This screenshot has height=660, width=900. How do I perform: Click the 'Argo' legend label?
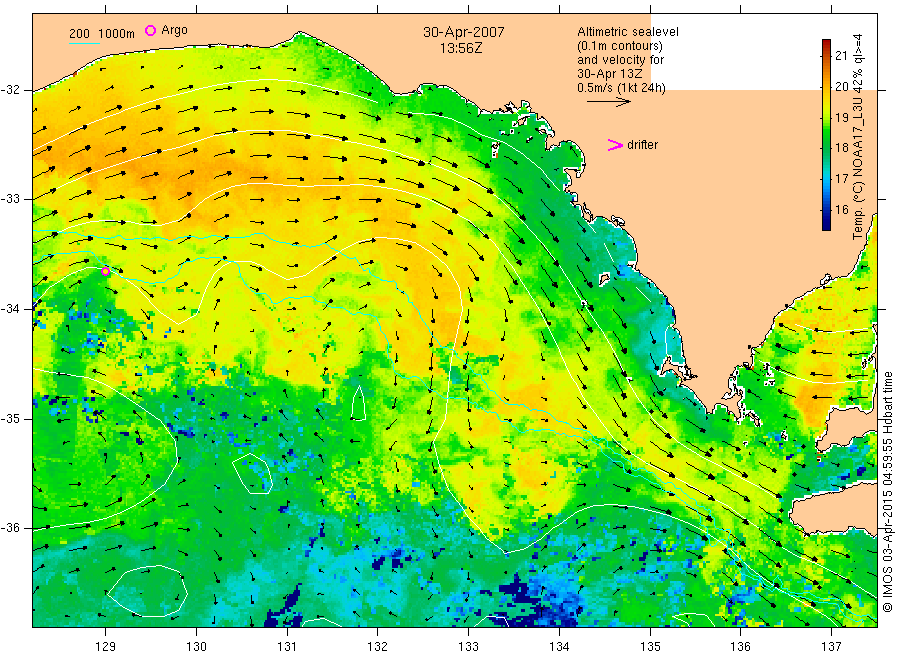(x=174, y=30)
